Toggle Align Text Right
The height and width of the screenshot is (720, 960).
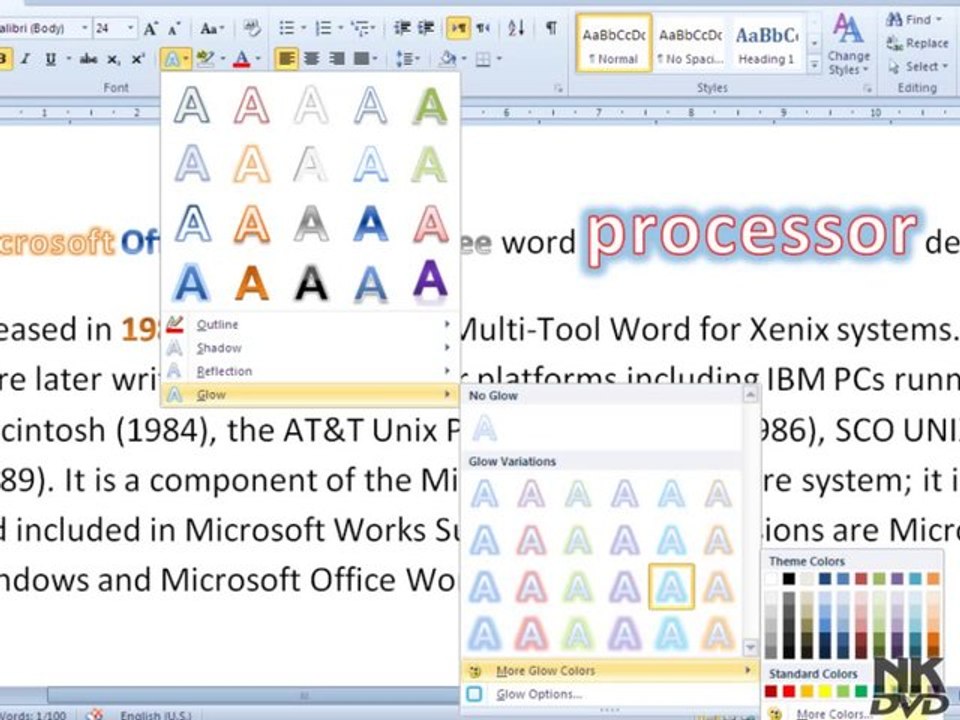click(x=337, y=59)
